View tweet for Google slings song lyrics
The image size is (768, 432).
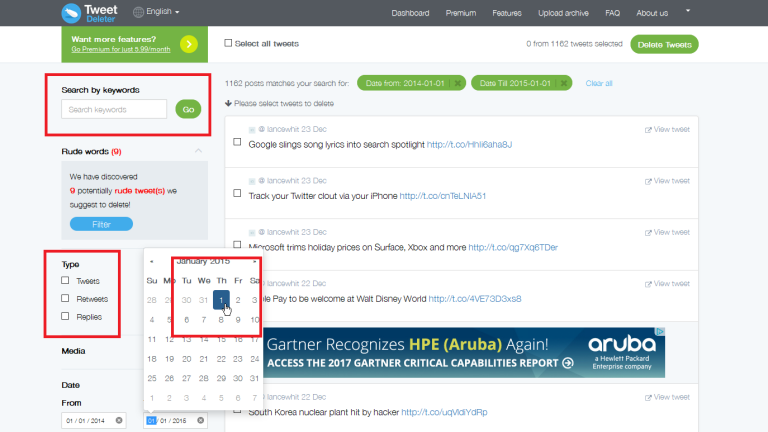(667, 129)
